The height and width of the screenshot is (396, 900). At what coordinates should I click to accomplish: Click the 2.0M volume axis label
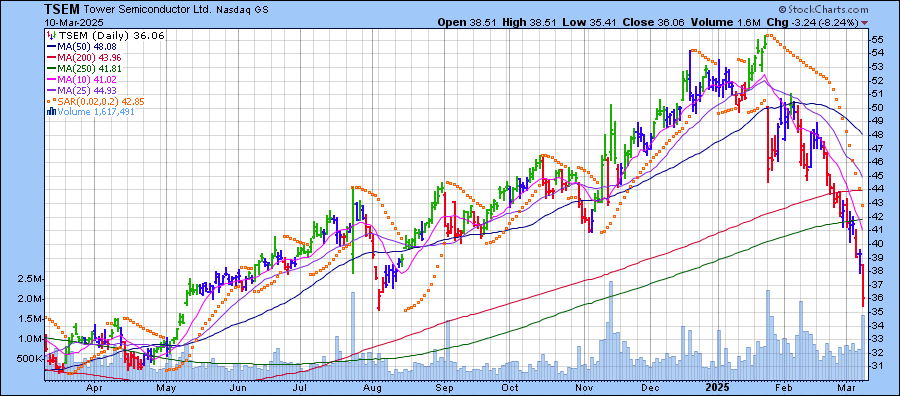[29, 299]
